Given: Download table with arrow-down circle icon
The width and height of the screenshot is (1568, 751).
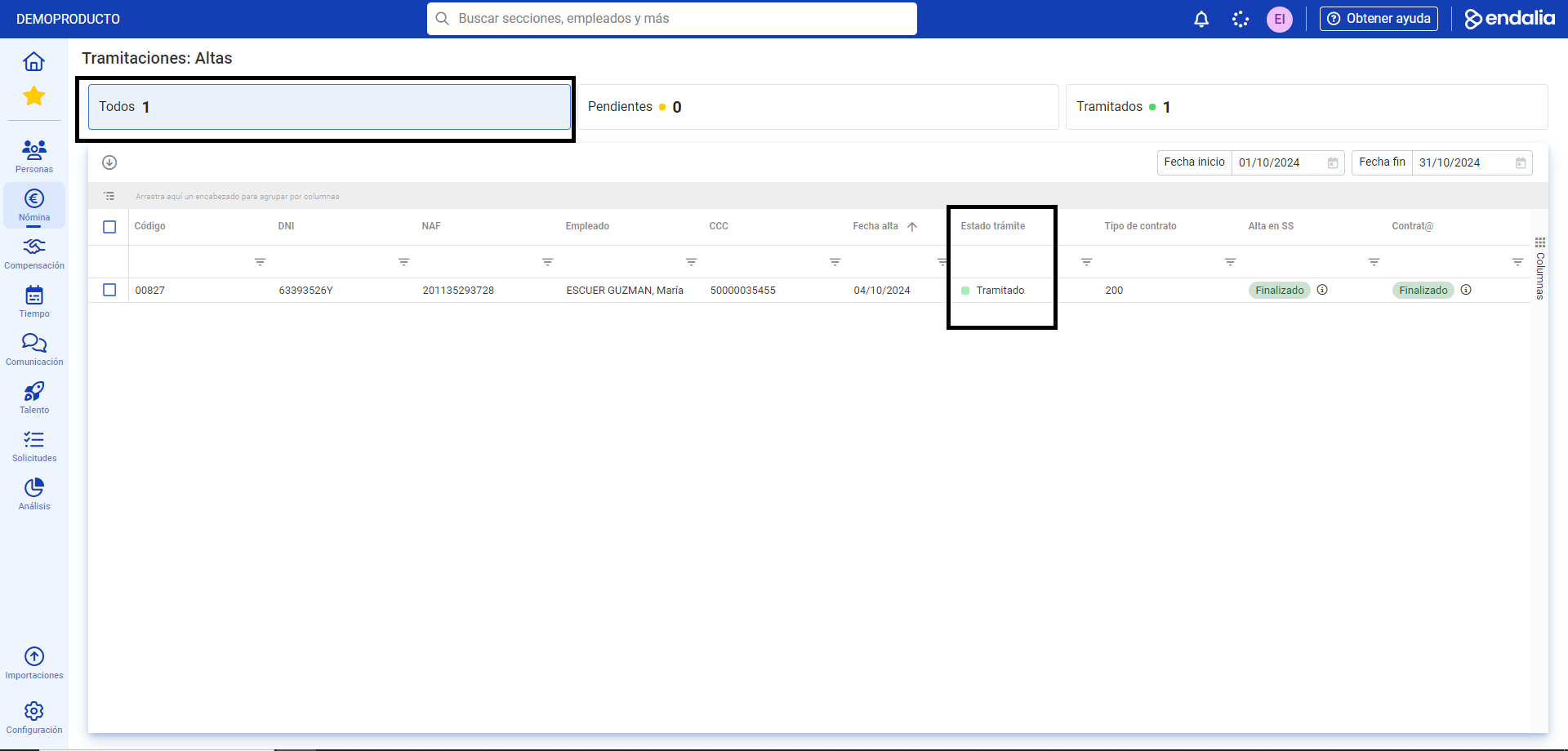Looking at the screenshot, I should tap(109, 162).
